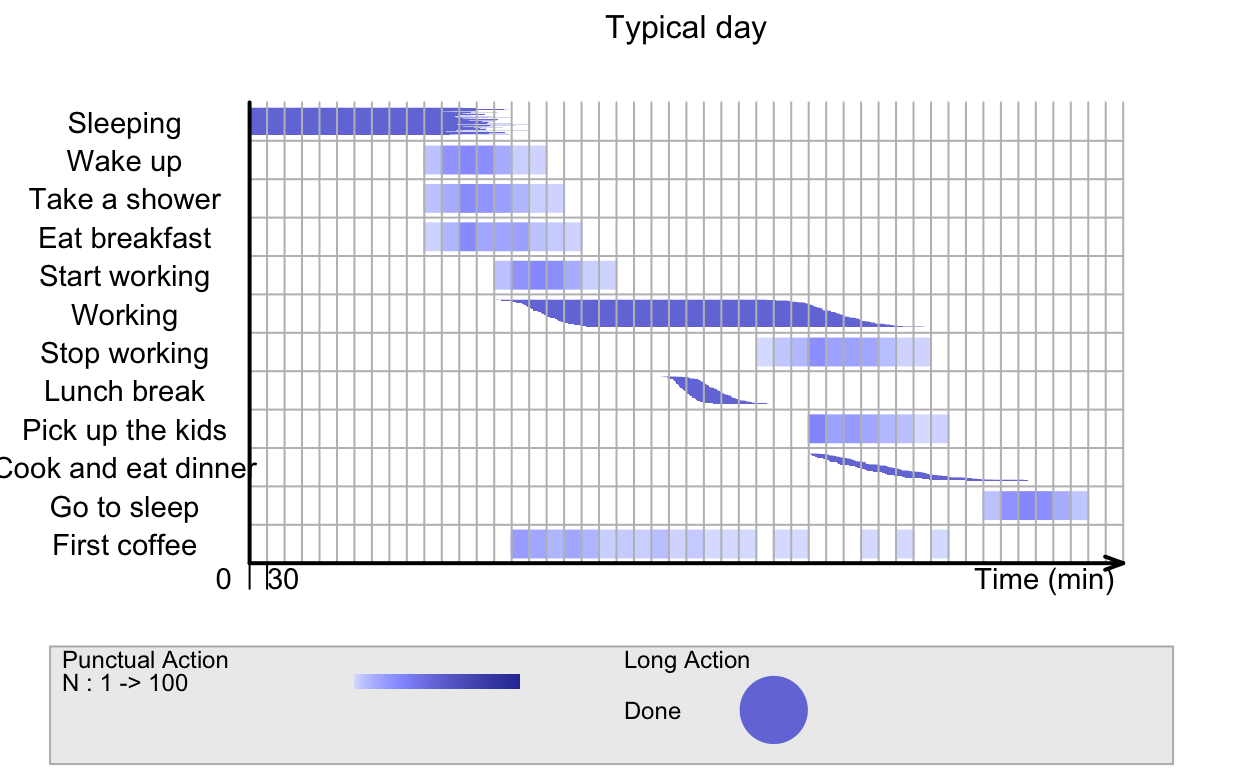Click the Pick up the kids bar
This screenshot has height=768, width=1248.
(878, 429)
